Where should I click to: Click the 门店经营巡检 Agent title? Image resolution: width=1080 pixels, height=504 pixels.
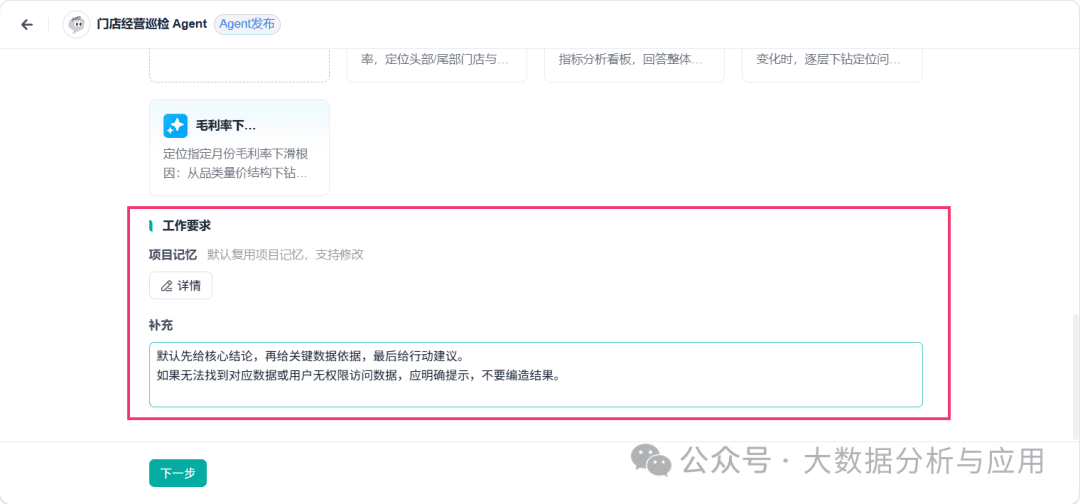click(x=152, y=24)
